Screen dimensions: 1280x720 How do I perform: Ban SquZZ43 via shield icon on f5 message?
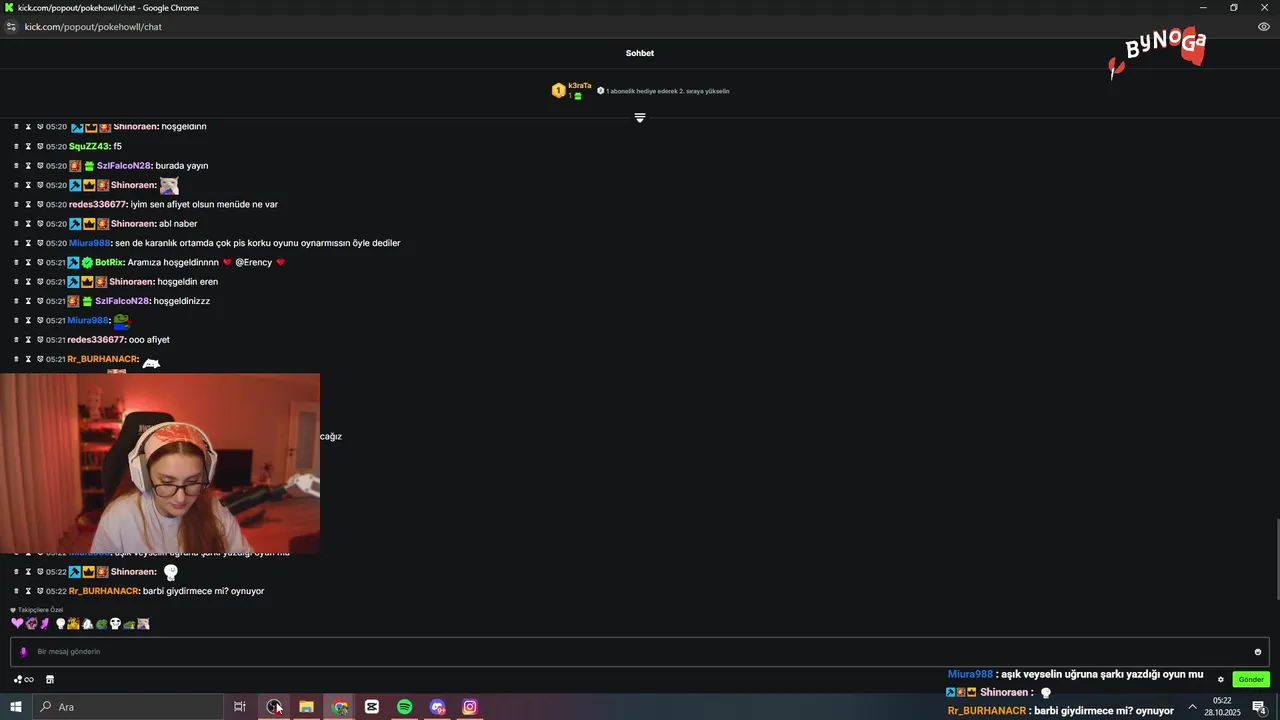[40, 146]
